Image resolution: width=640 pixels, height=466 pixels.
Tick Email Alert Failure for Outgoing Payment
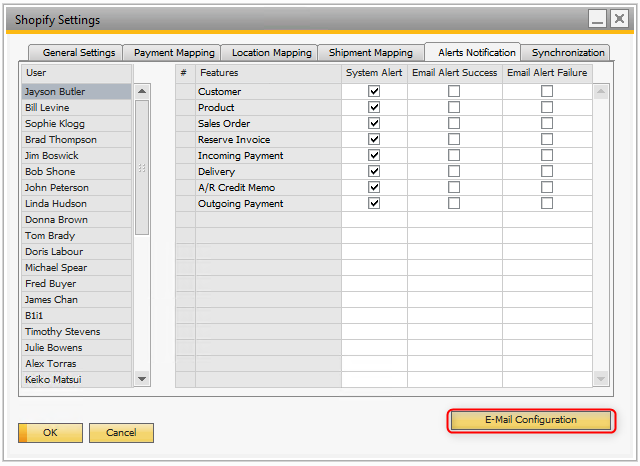(x=547, y=203)
